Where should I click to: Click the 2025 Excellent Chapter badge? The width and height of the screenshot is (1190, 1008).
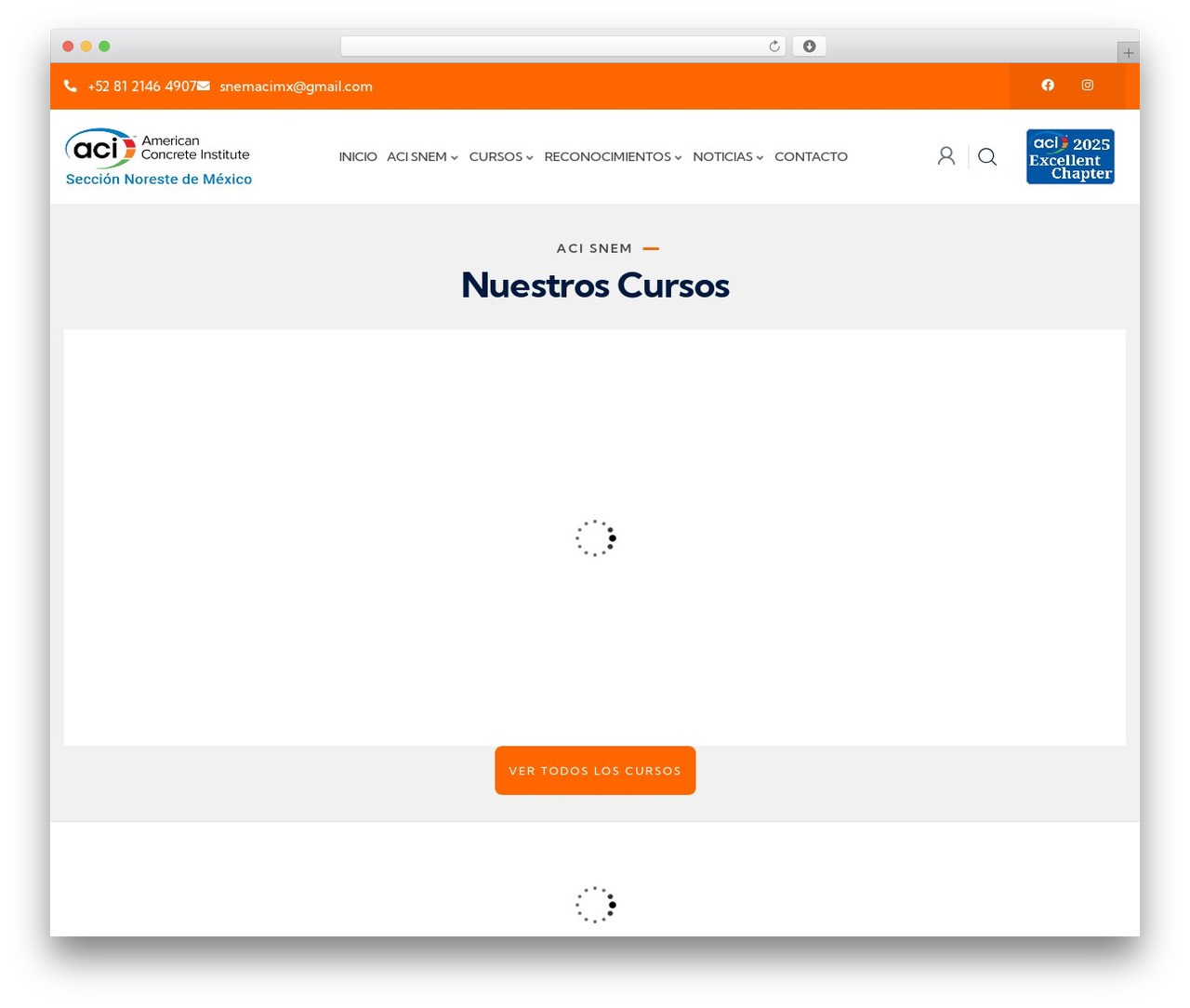point(1070,157)
